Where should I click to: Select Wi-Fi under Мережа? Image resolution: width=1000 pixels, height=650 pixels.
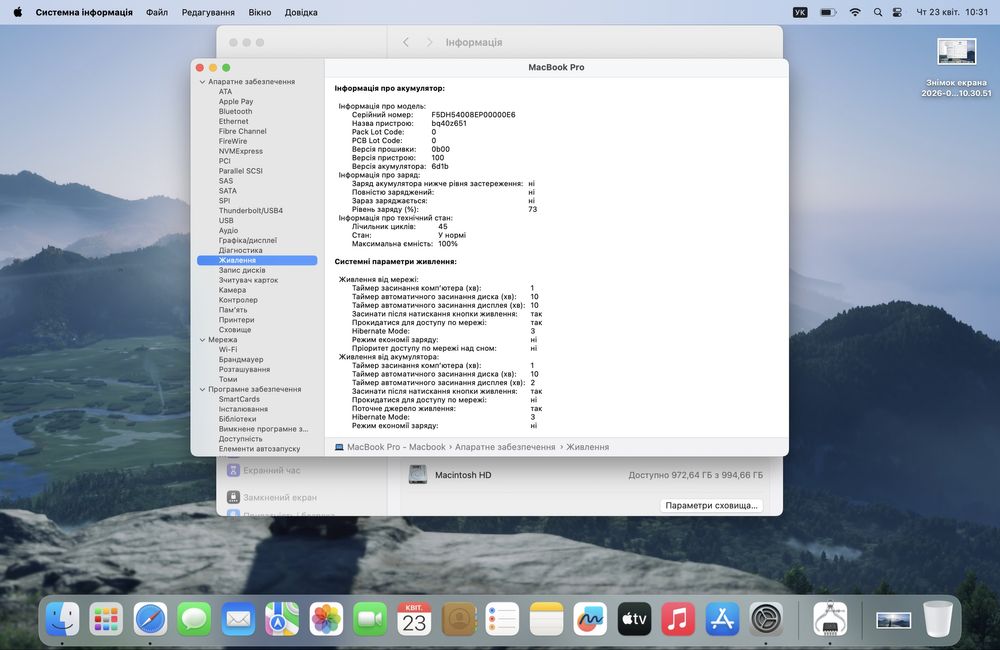(x=228, y=350)
